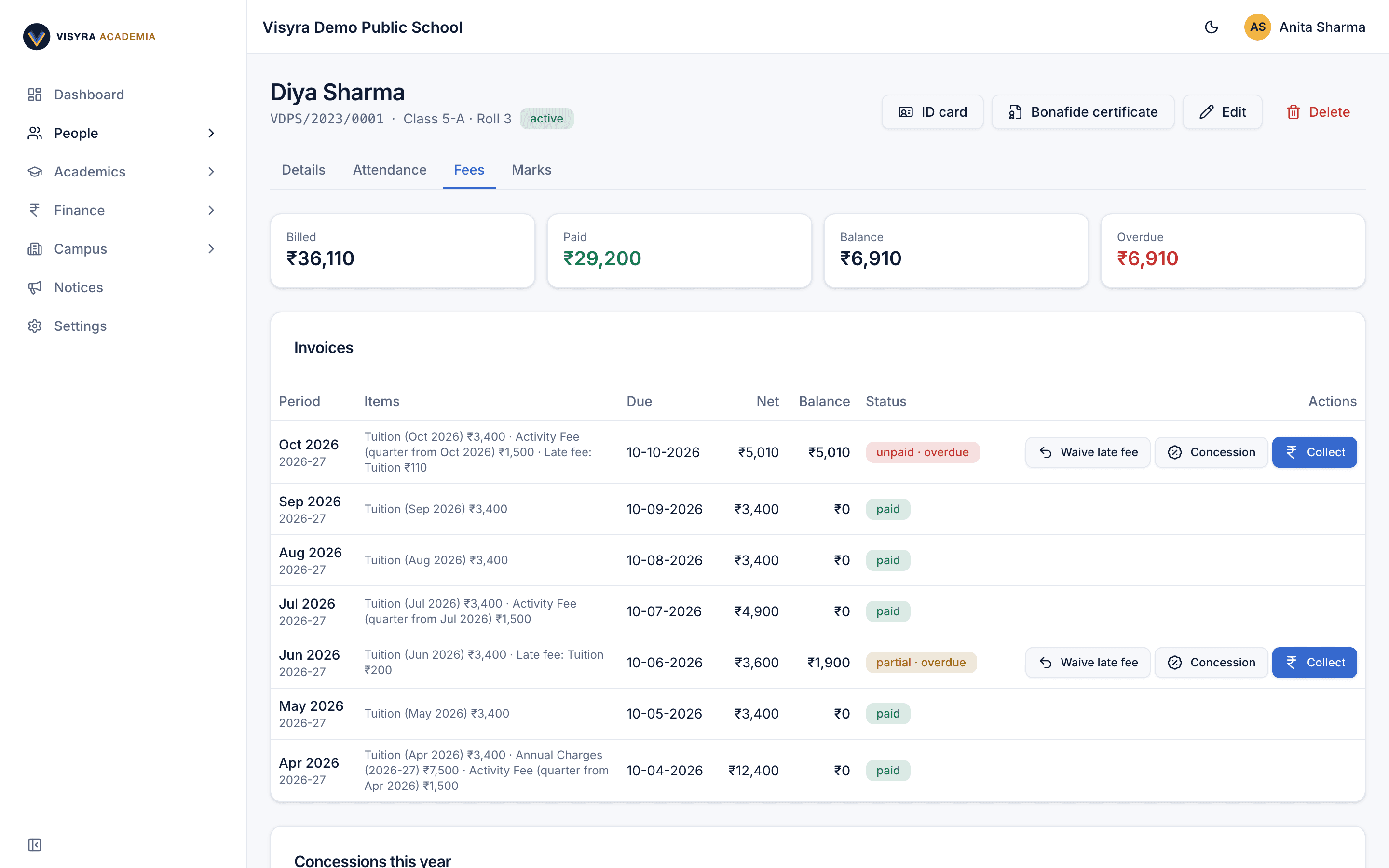Viewport: 1389px width, 868px height.
Task: Click the Paid ₹29,200 card
Action: point(679,251)
